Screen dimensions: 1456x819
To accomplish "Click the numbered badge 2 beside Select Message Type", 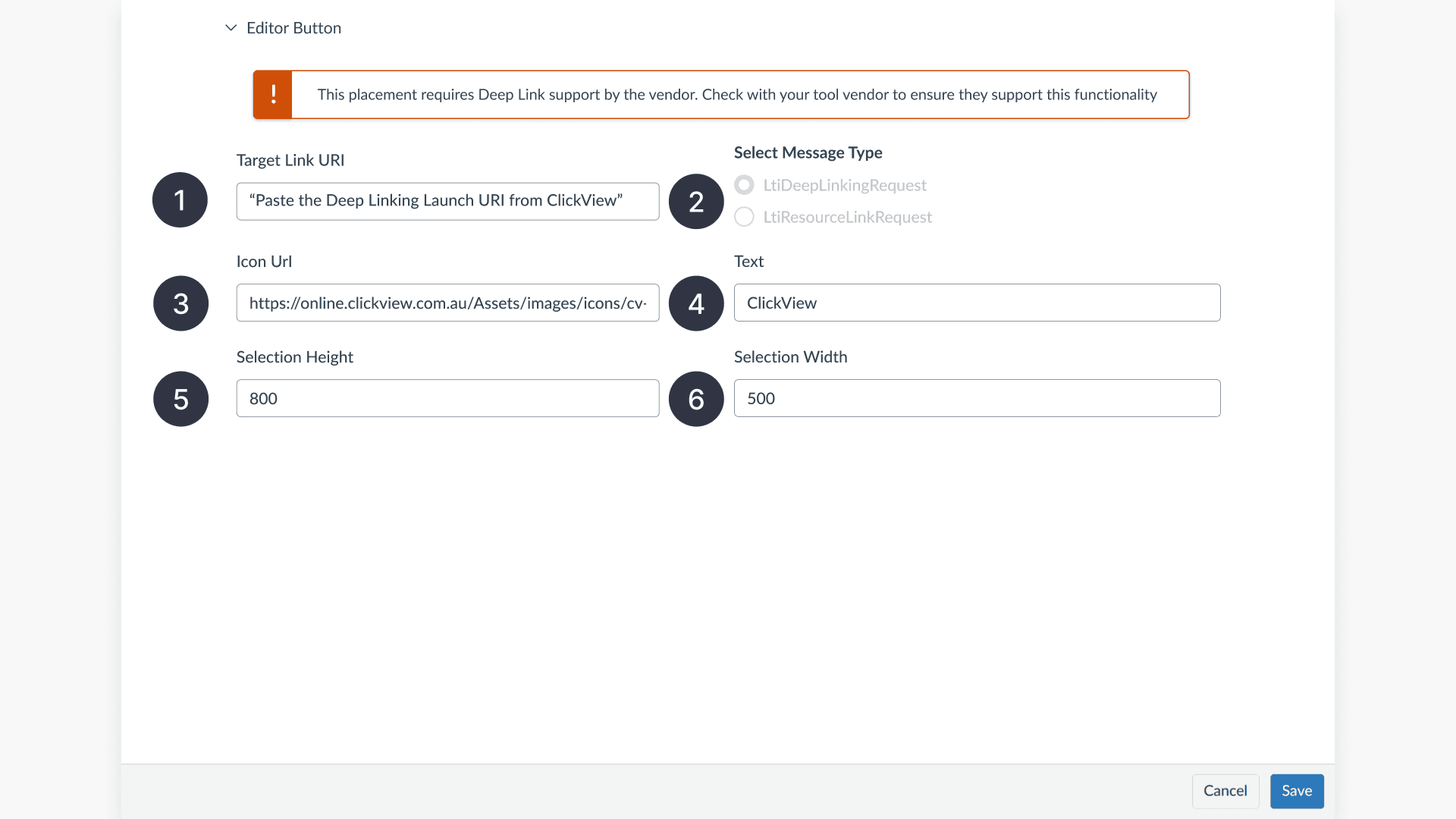I will [x=695, y=201].
